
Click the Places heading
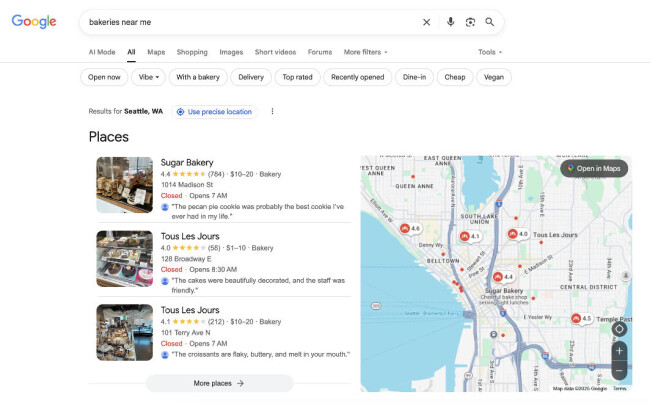point(109,137)
